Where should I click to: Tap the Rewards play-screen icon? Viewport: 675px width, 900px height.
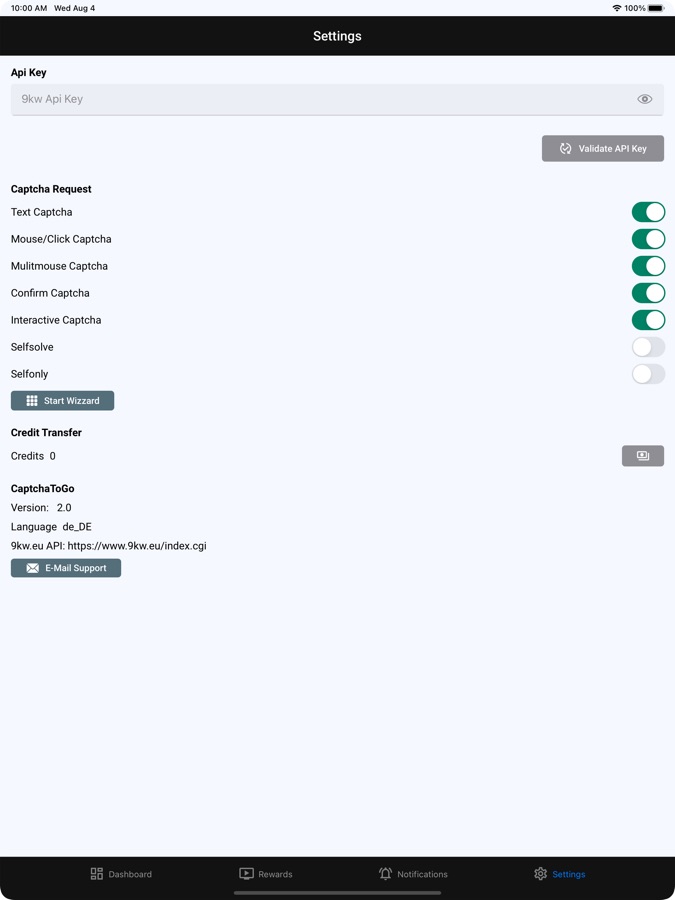tap(246, 874)
